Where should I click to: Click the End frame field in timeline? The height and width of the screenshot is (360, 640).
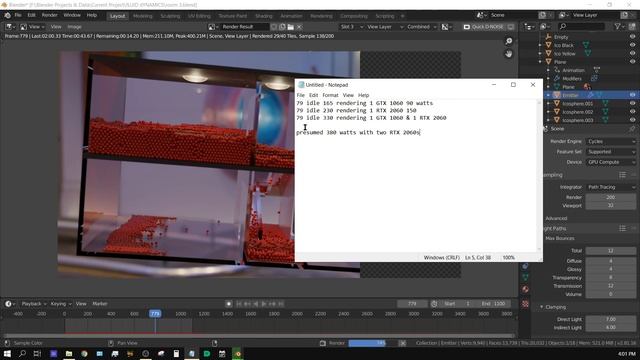(494, 304)
